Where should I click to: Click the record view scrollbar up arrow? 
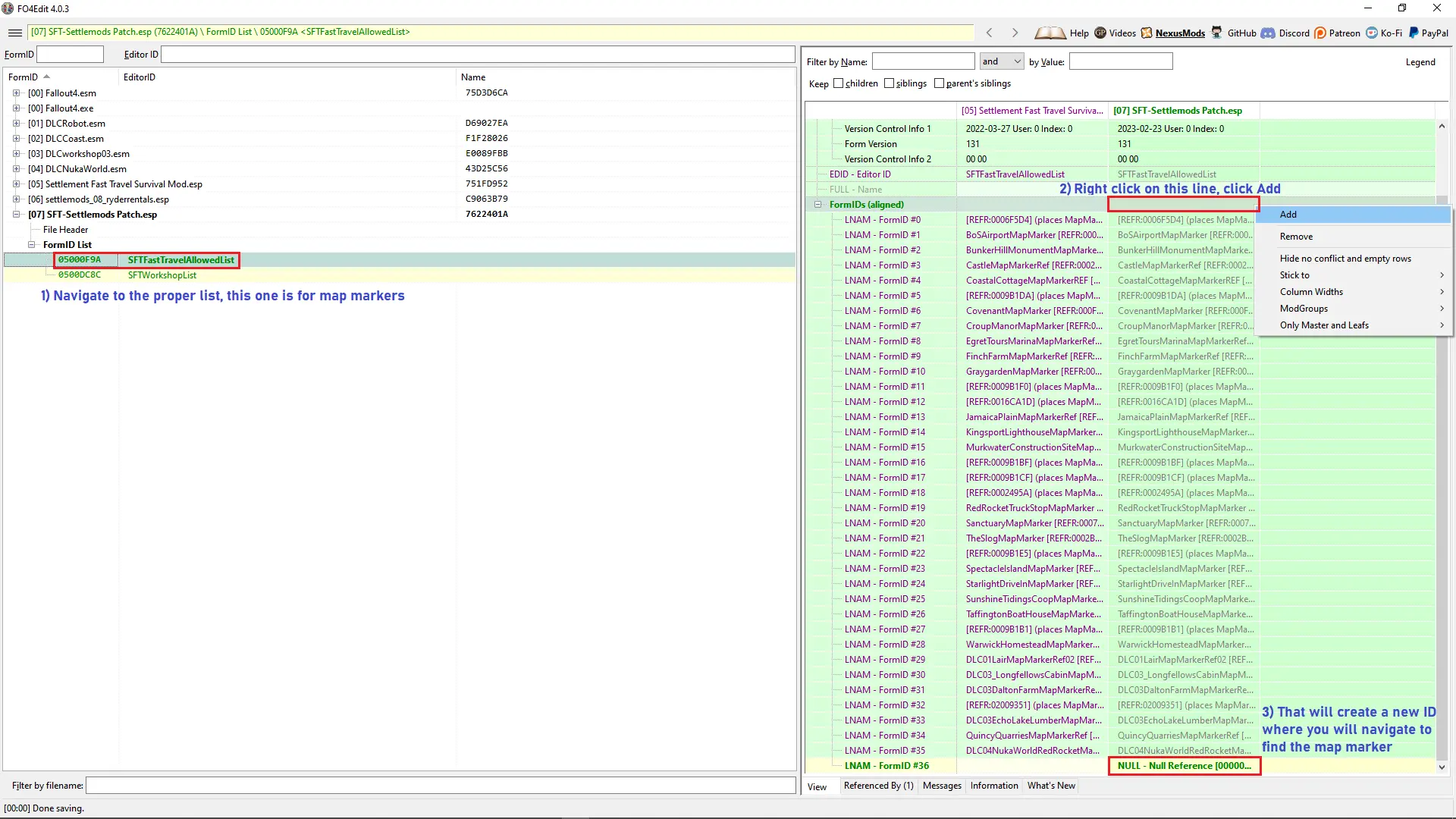tap(1442, 127)
